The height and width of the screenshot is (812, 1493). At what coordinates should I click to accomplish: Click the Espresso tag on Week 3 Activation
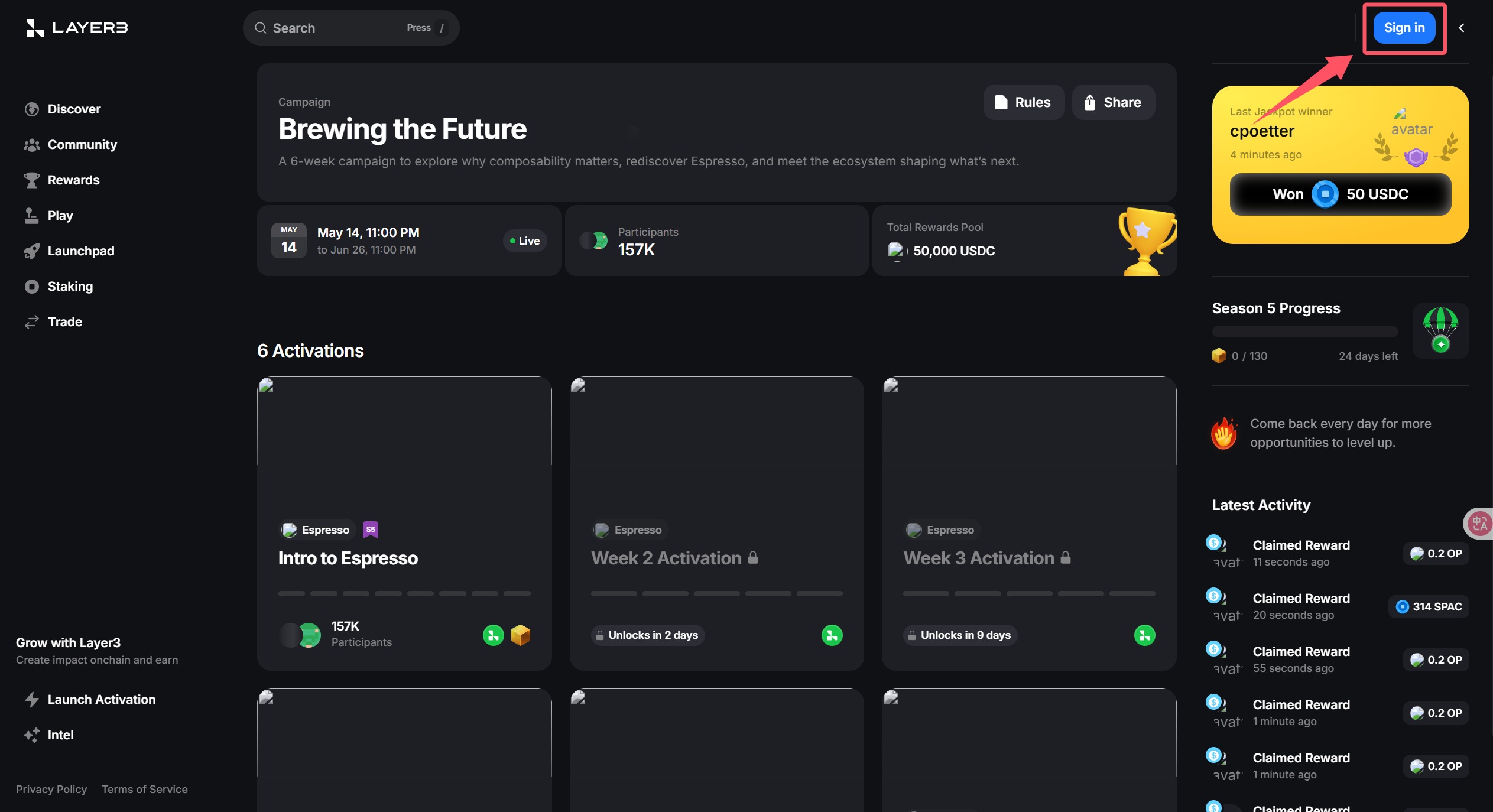[942, 530]
